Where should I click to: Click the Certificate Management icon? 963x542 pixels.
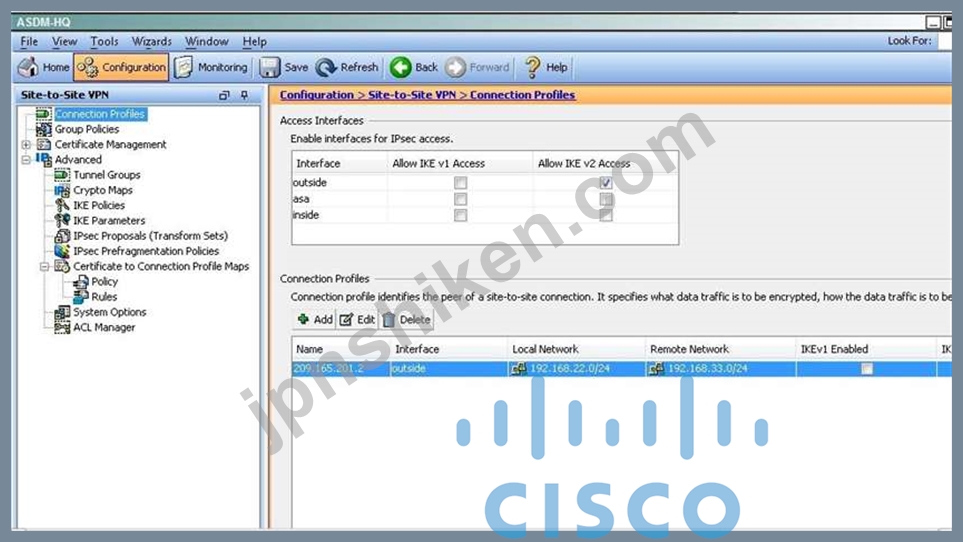pyautogui.click(x=43, y=145)
